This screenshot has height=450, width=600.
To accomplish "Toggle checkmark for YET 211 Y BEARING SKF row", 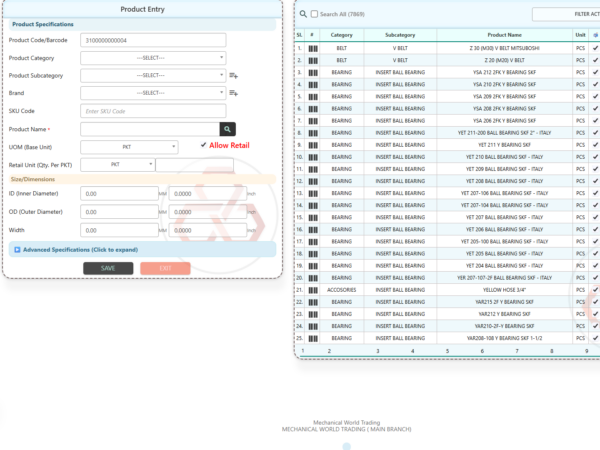I will click(x=595, y=145).
